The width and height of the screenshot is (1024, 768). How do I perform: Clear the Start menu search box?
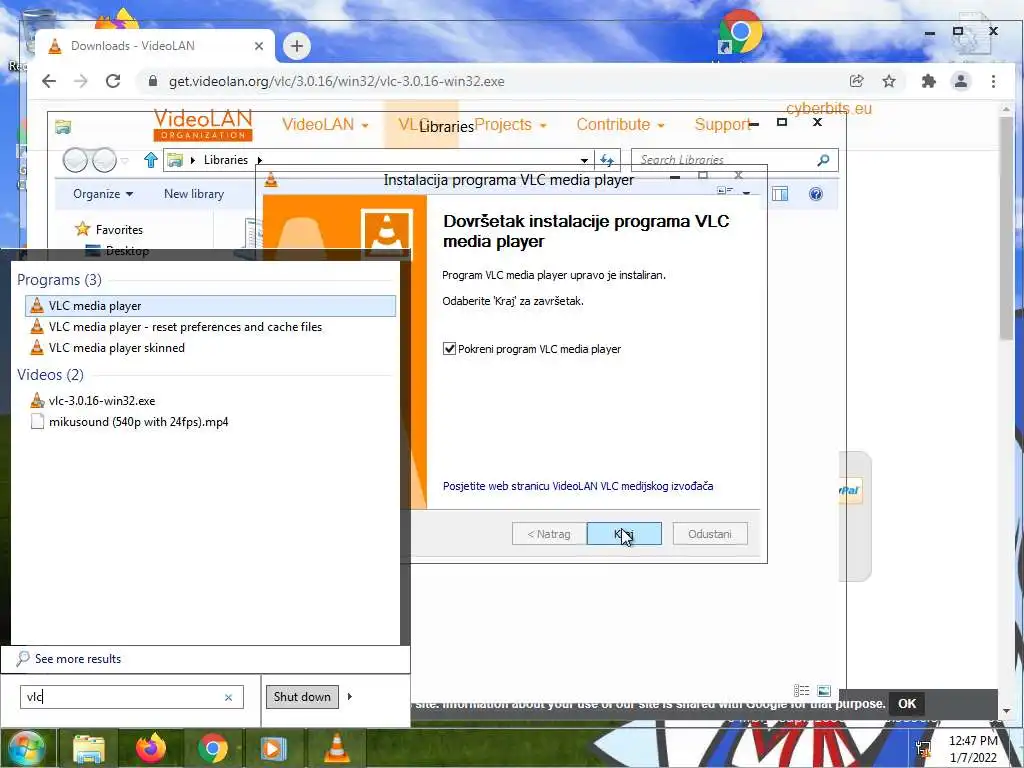229,697
